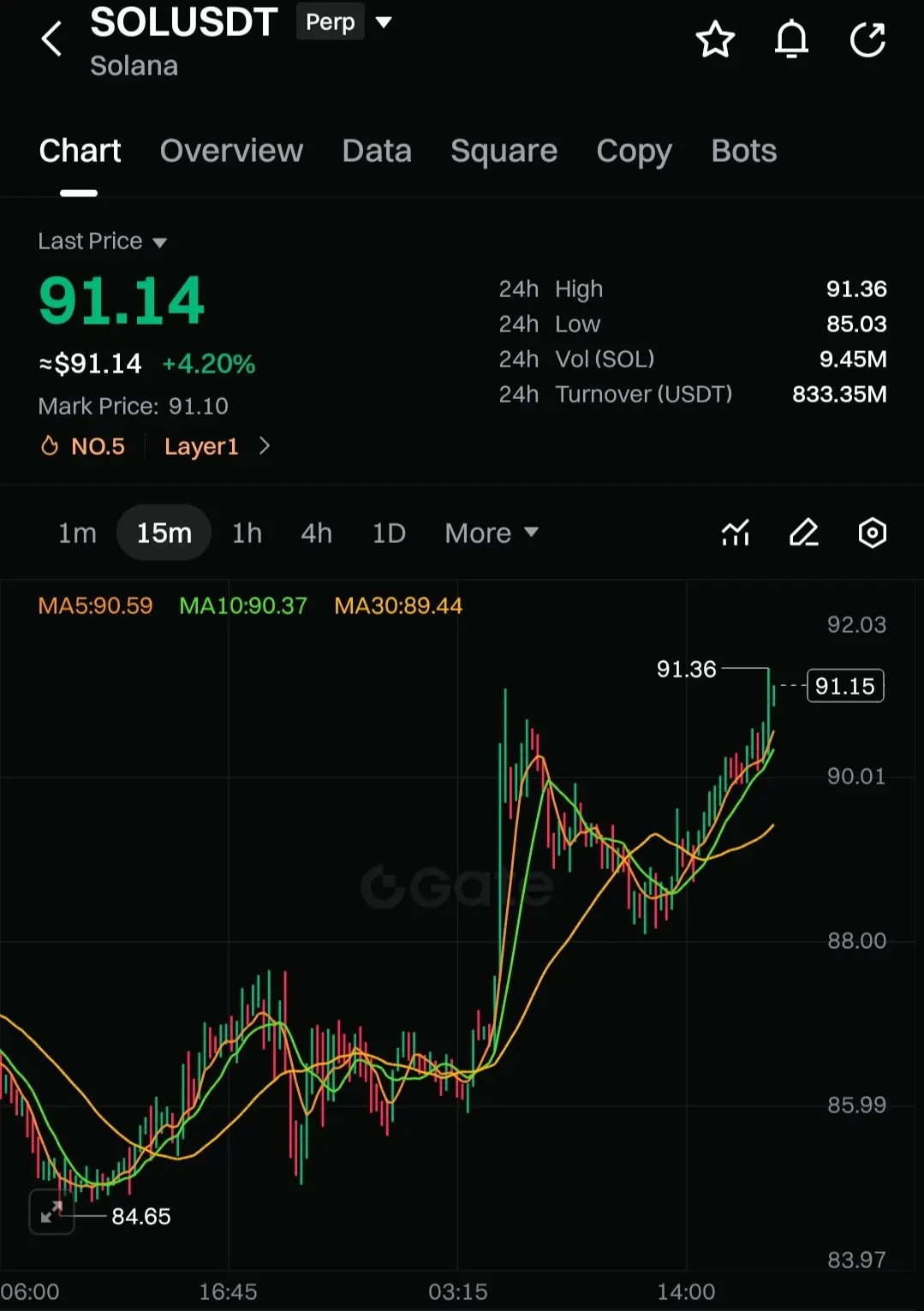
Task: Tap the Perp badge
Action: click(330, 21)
